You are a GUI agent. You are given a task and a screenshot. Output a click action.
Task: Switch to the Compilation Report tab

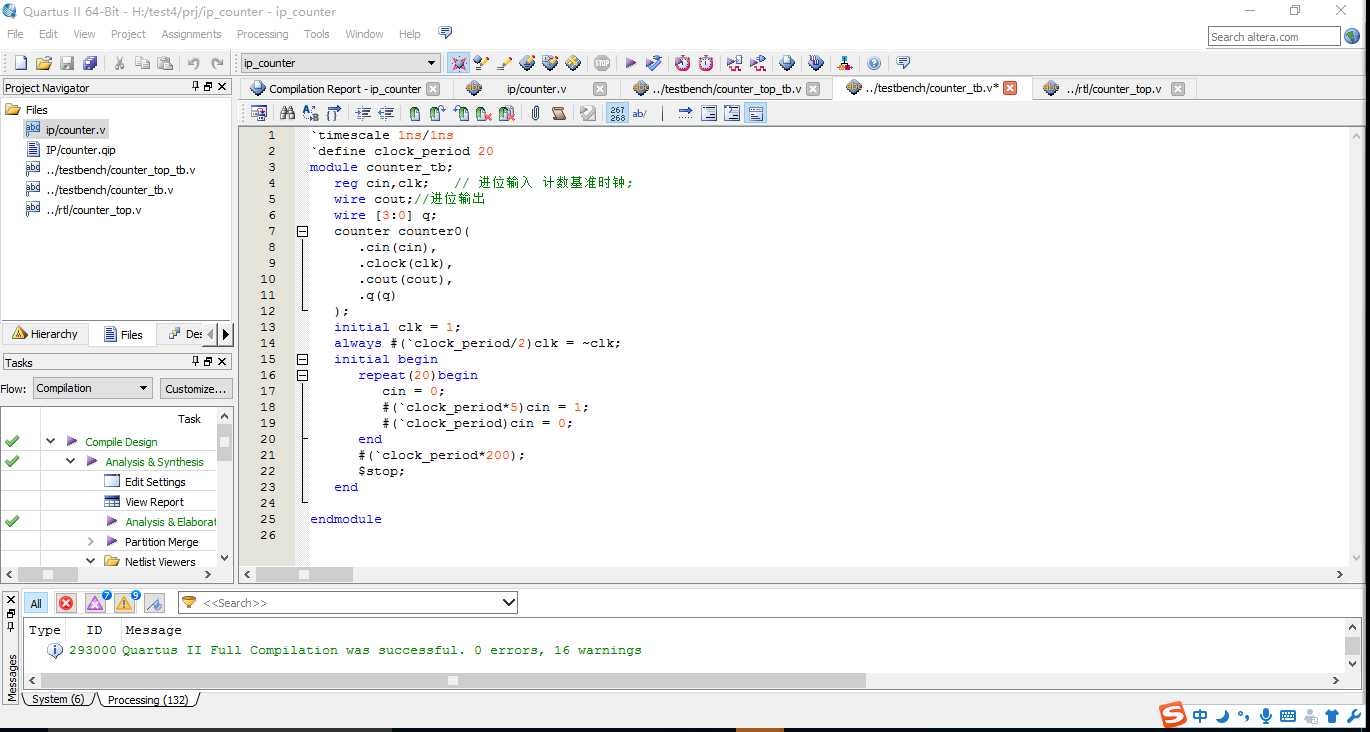pyautogui.click(x=344, y=88)
